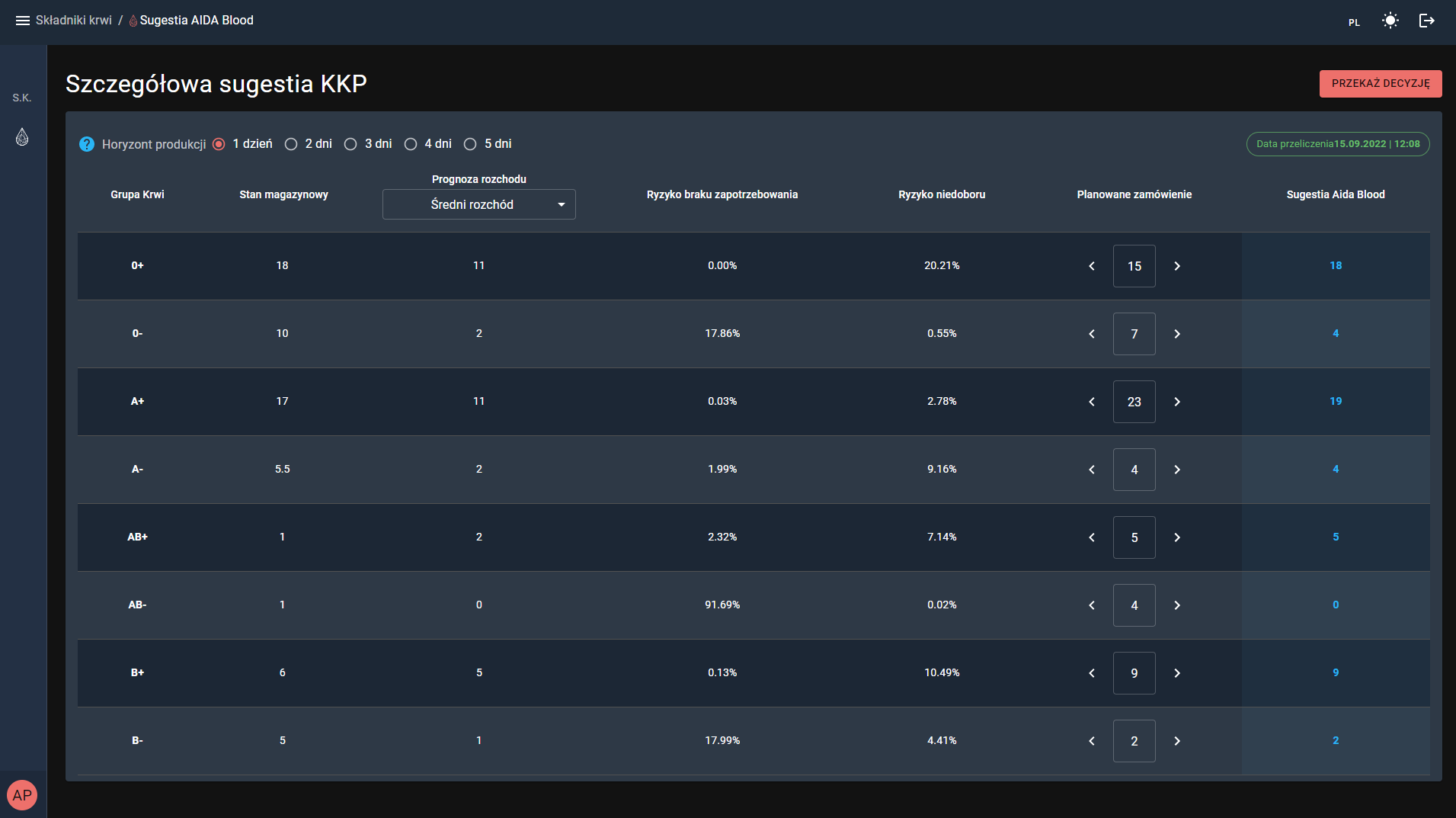Click the B+ planned order field showing 9

(x=1134, y=673)
